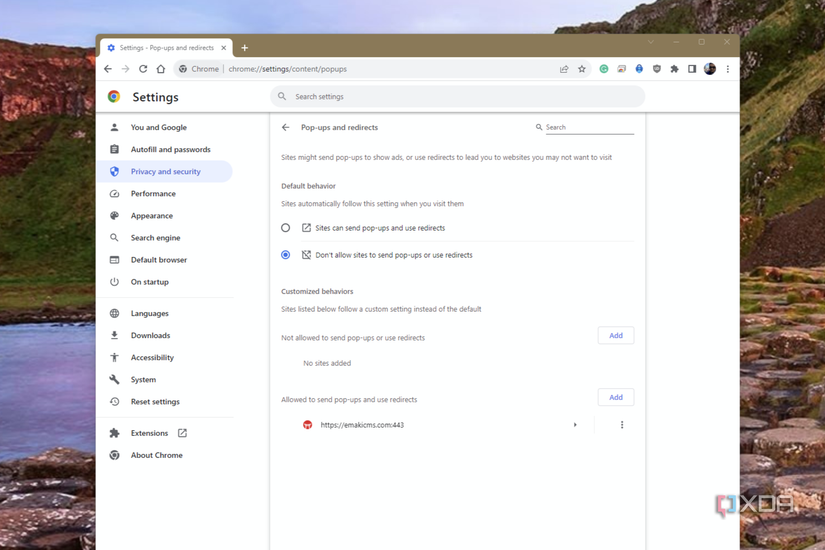Click the blue globe extension icon
This screenshot has width=825, height=550.
(x=639, y=69)
